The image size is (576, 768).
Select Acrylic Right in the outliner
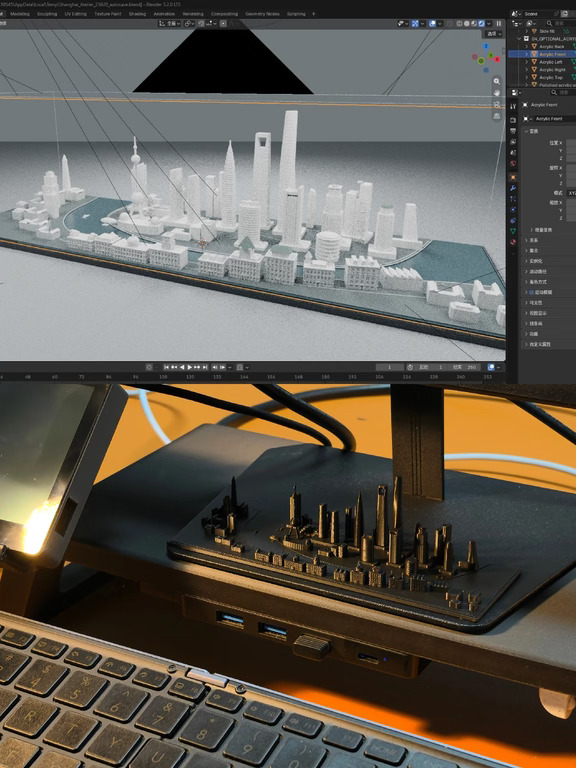pos(552,70)
